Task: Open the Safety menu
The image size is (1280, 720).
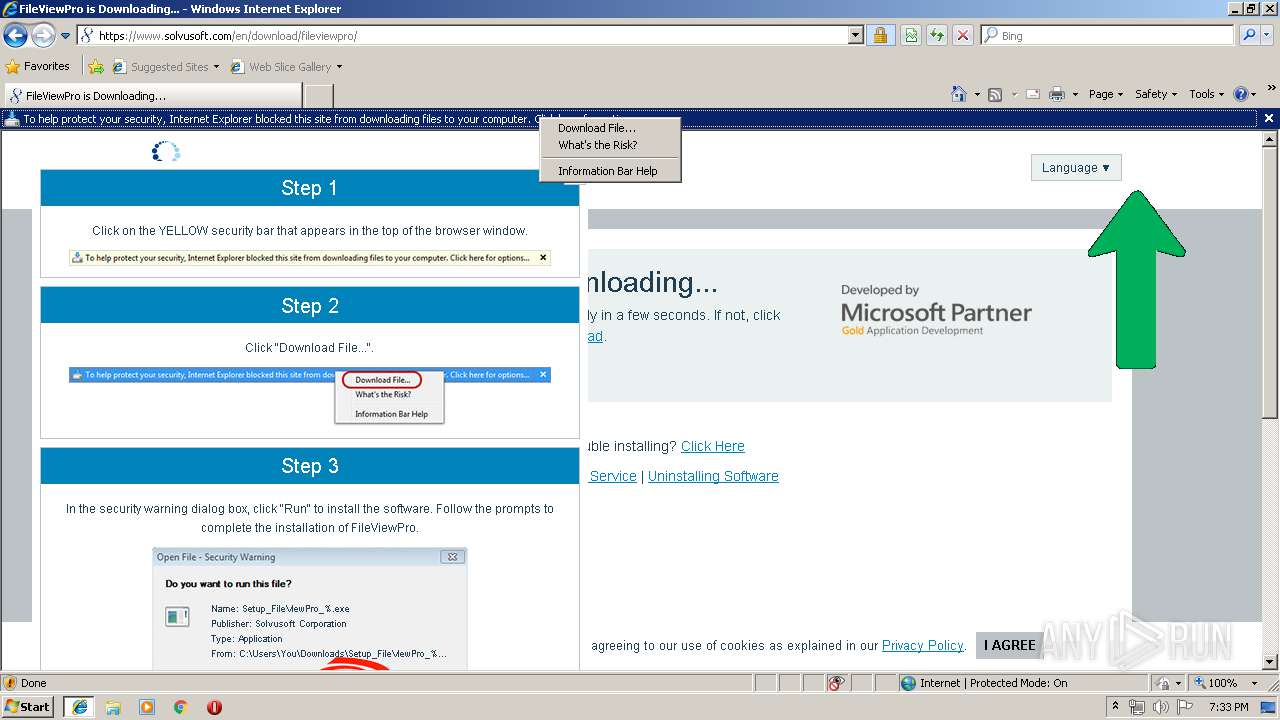Action: [1156, 94]
